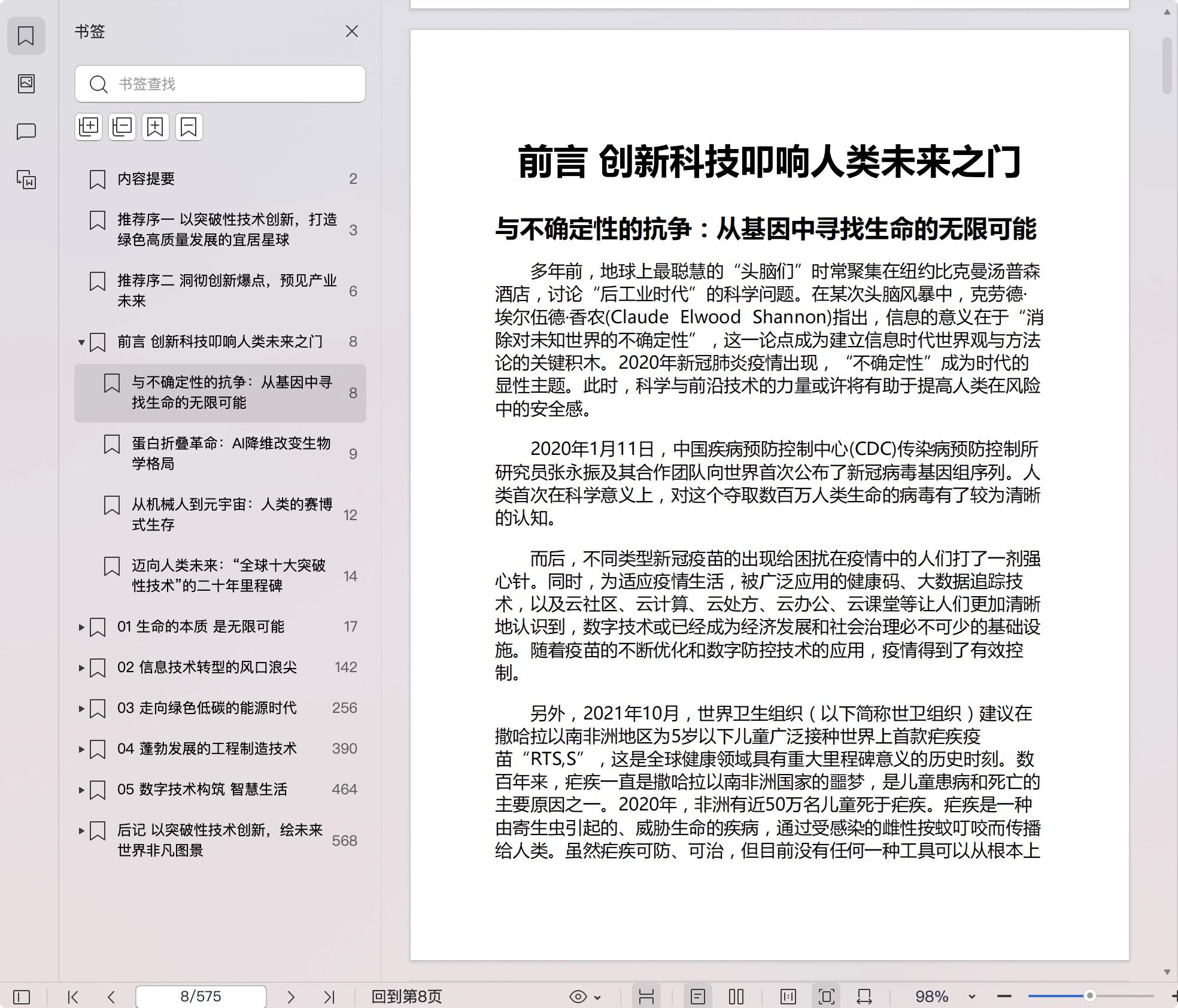Open bookmark 蛋白折叠革命：AI降维改变生物学格局
This screenshot has height=1008, width=1178.
coord(220,454)
